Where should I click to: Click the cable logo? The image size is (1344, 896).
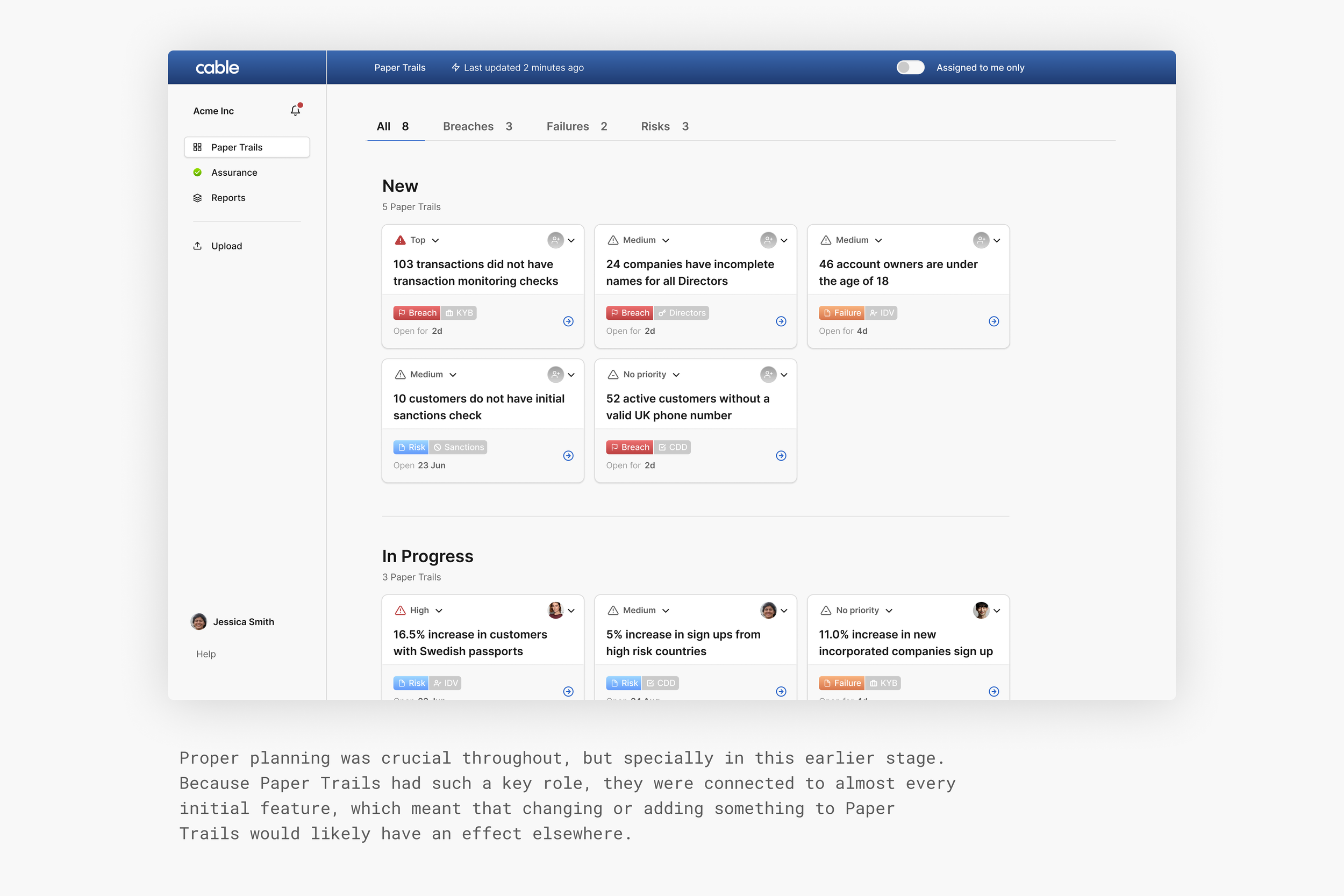[217, 67]
